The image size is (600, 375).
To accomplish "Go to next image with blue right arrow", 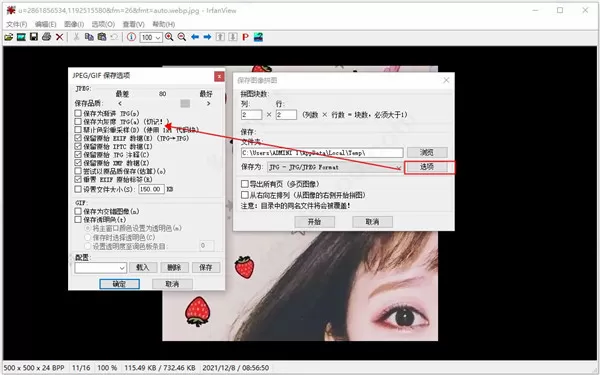I will [x=207, y=37].
